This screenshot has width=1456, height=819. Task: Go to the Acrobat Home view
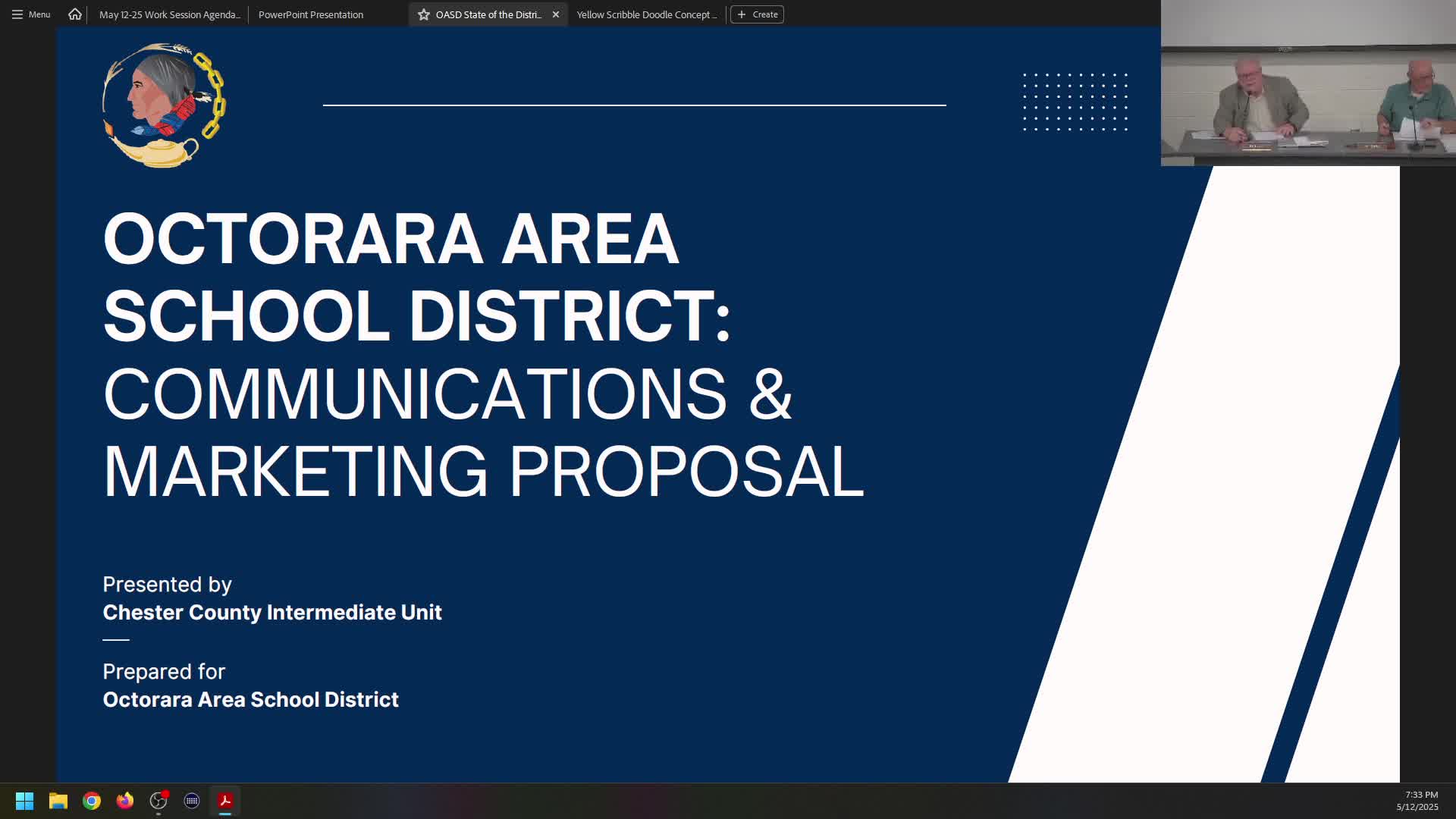click(74, 14)
